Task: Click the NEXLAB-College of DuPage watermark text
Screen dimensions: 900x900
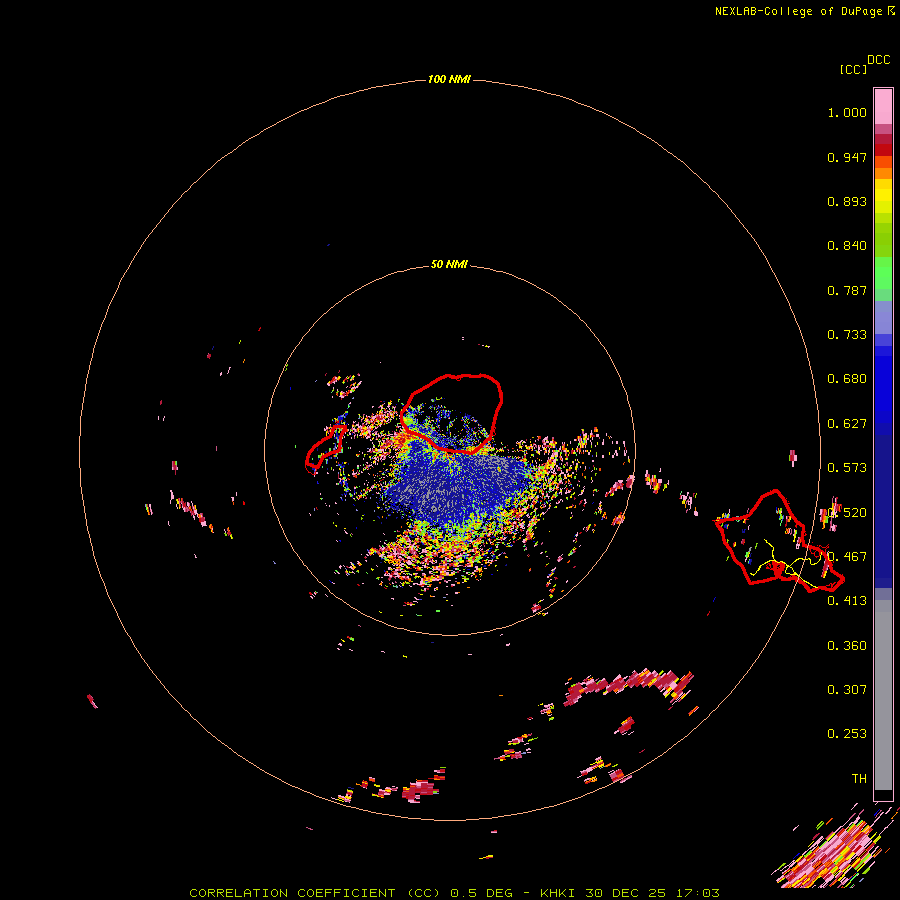Action: [x=805, y=11]
